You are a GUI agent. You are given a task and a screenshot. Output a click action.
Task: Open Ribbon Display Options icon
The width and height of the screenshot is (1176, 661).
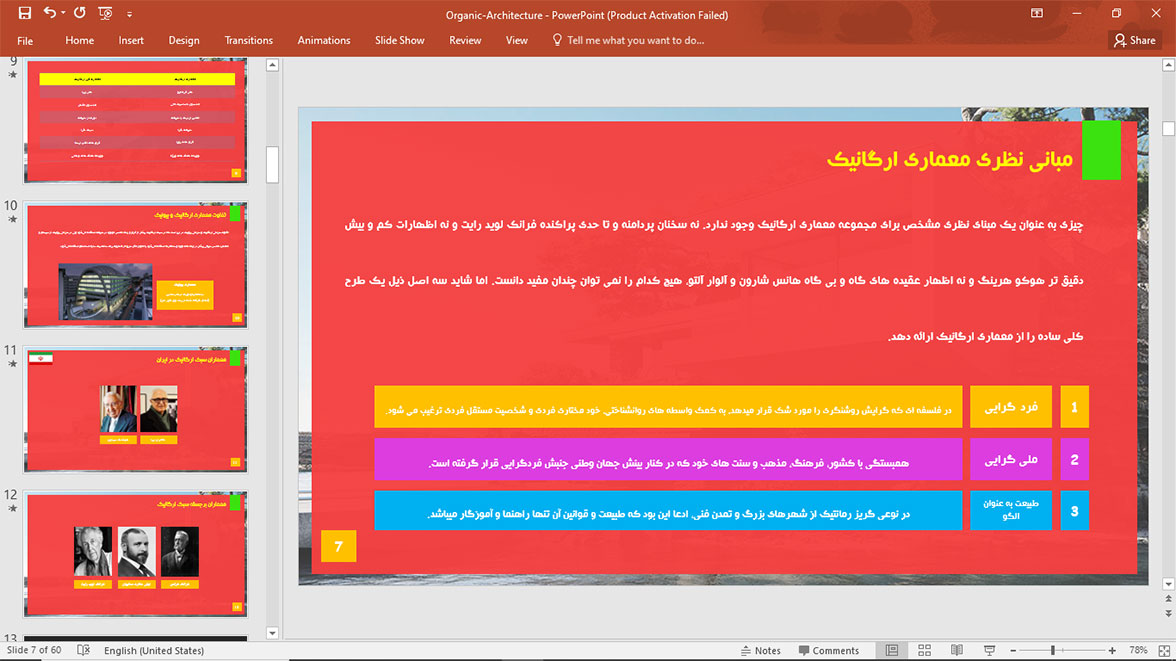(x=1036, y=13)
